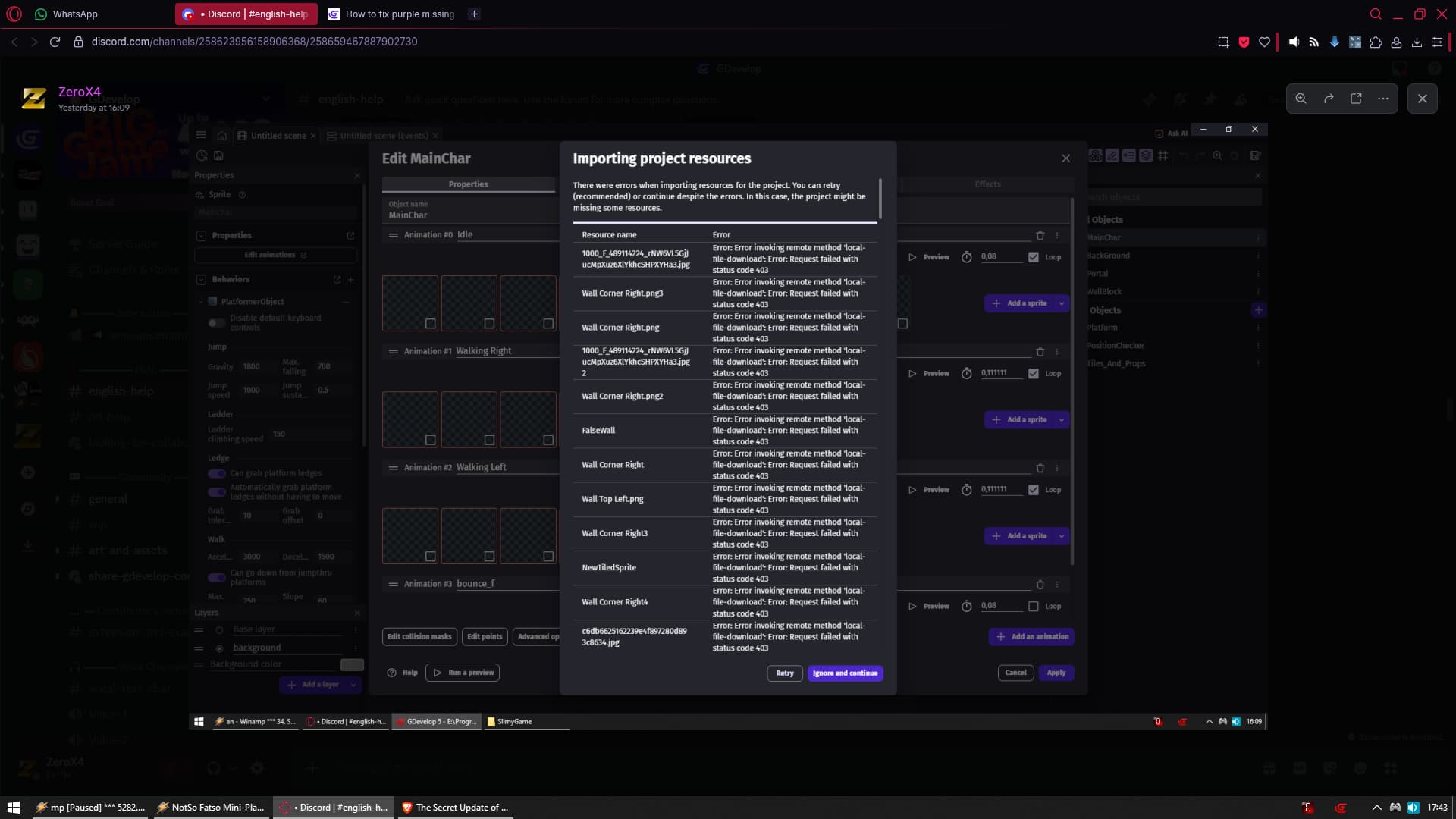This screenshot has width=1456, height=819.
Task: Click the Retry button
Action: pyautogui.click(x=784, y=673)
